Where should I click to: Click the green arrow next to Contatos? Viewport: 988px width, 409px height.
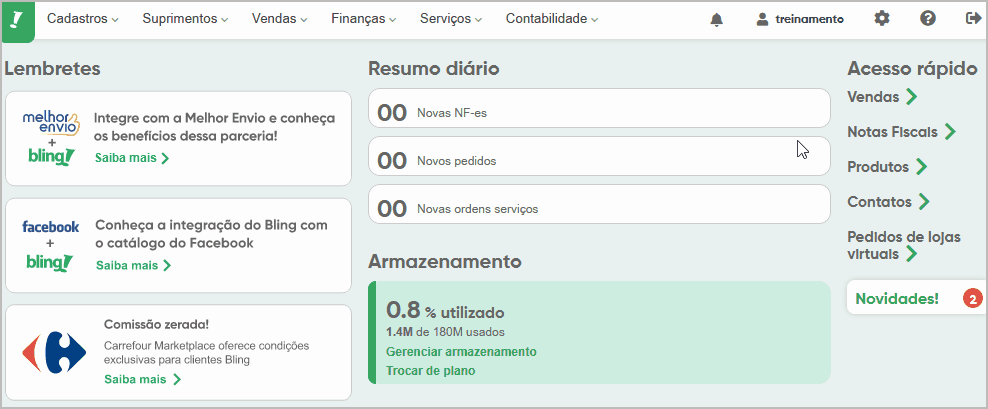(x=924, y=202)
